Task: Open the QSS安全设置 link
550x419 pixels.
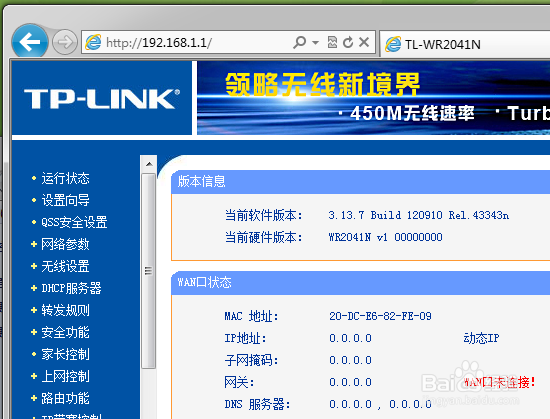Action: click(x=74, y=222)
